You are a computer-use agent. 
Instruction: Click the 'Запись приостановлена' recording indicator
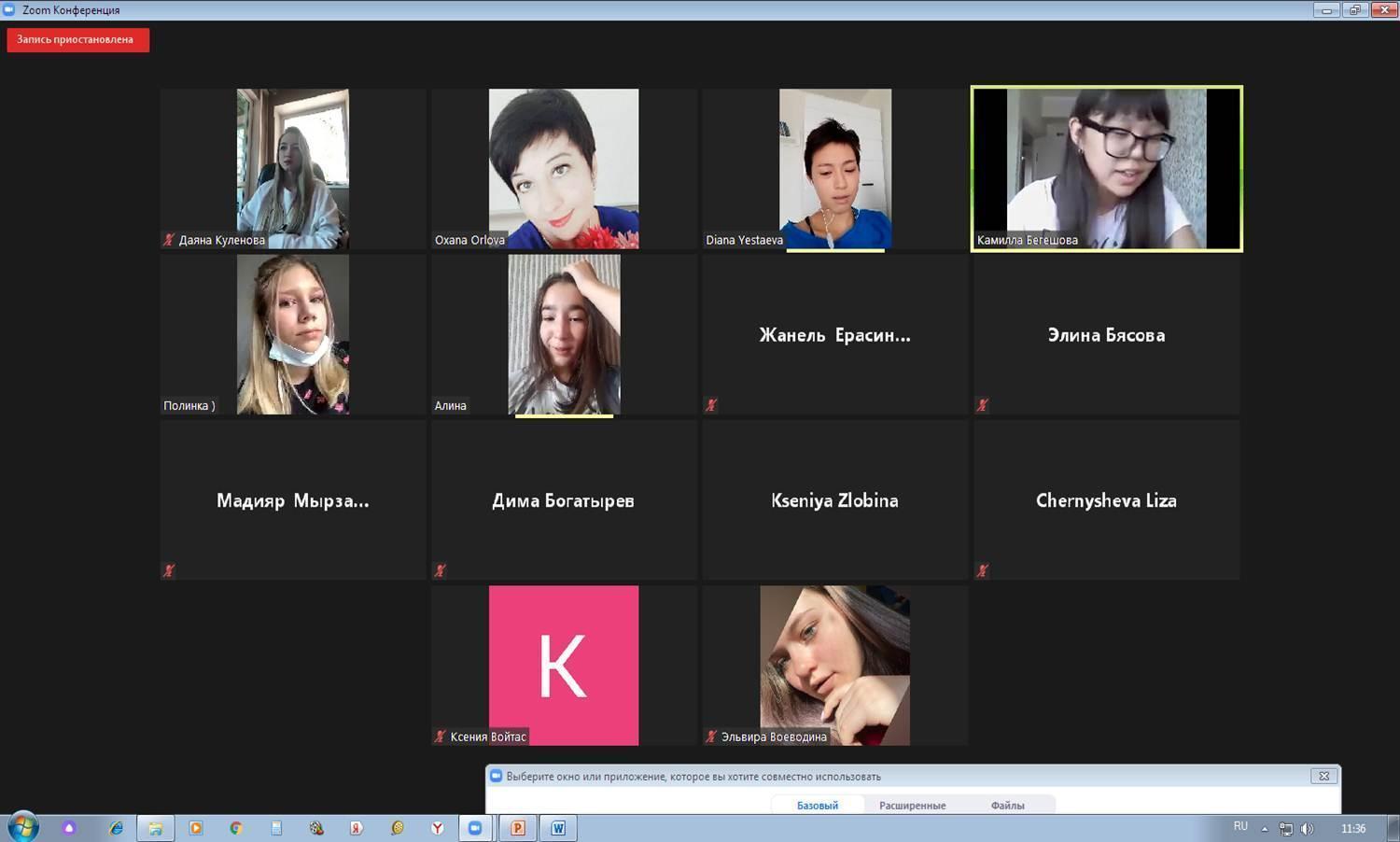(78, 40)
